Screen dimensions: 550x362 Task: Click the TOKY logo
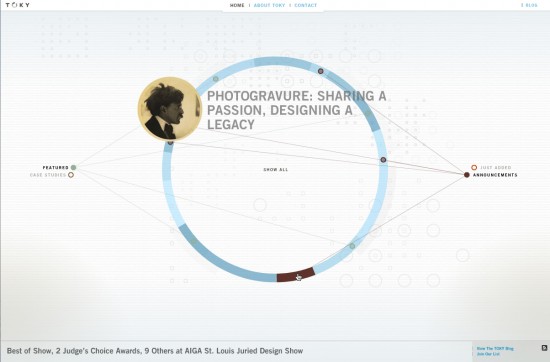[17, 5]
